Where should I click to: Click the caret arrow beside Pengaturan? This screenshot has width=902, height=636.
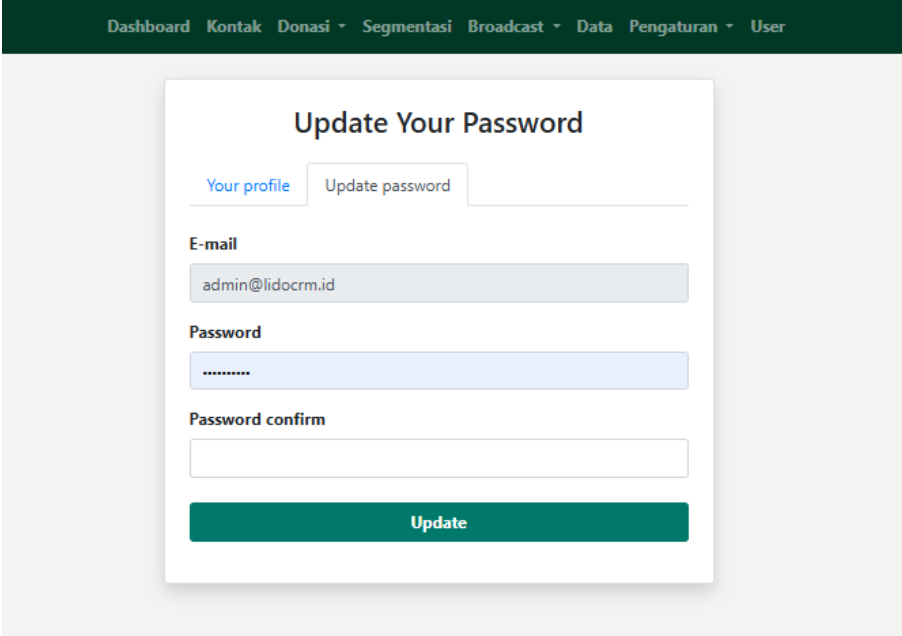point(730,27)
